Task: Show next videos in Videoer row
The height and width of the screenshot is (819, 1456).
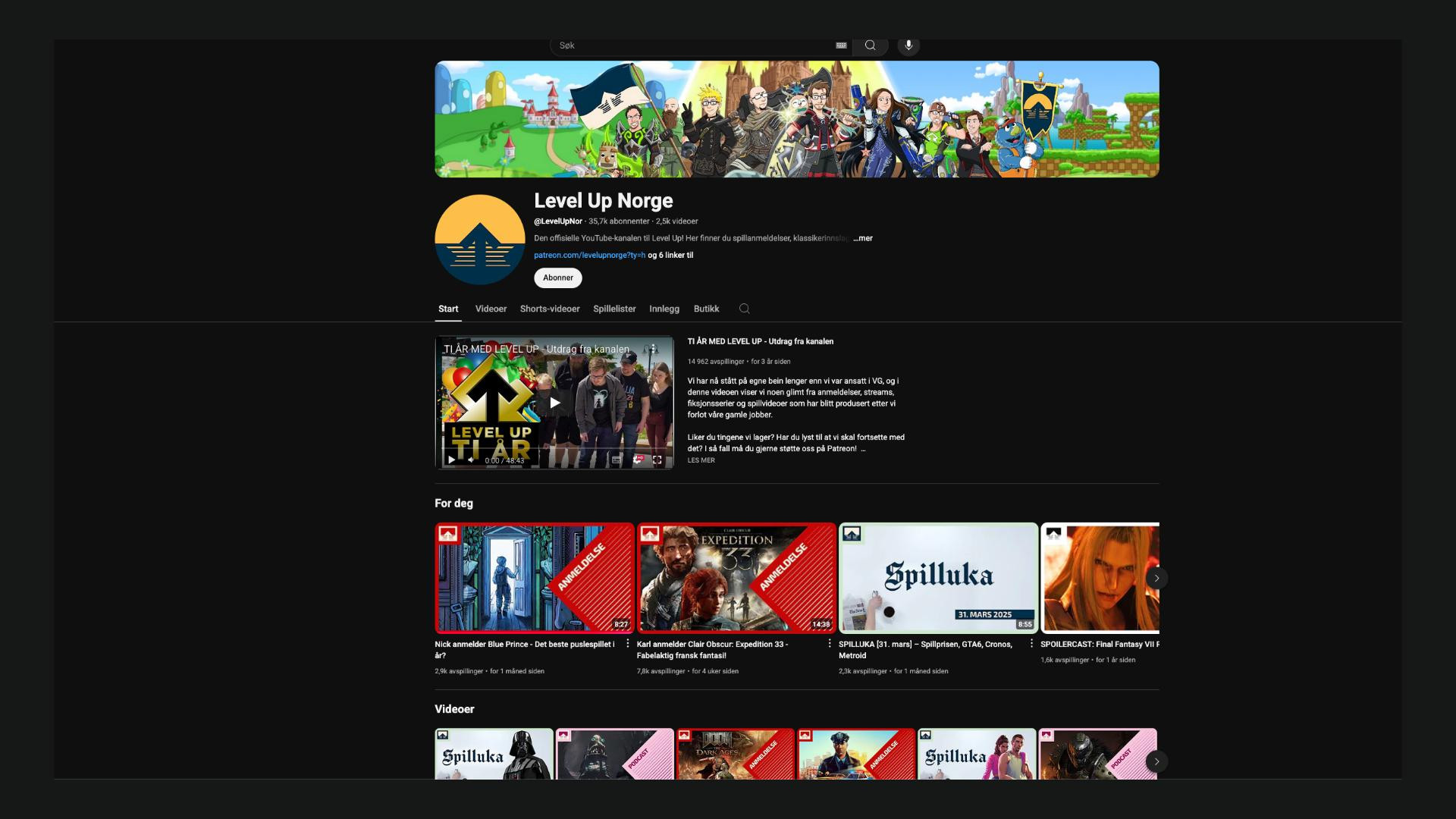Action: (1156, 761)
